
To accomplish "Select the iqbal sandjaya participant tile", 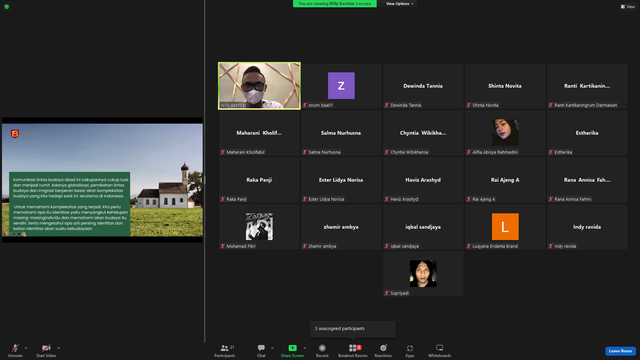I will [423, 227].
